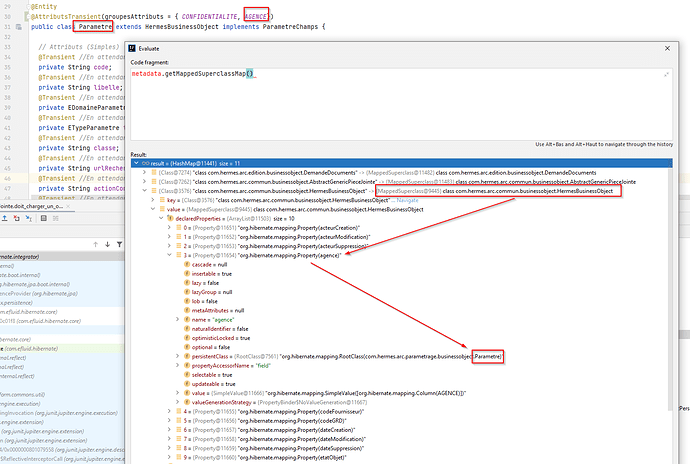
Task: Expand property 8 dateSuppression
Action: click(169, 448)
